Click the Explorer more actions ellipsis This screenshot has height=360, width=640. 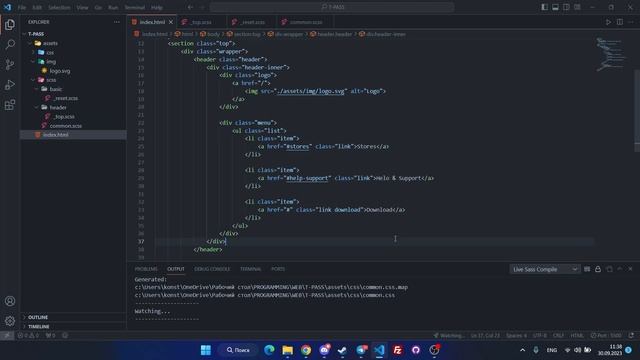(117, 22)
